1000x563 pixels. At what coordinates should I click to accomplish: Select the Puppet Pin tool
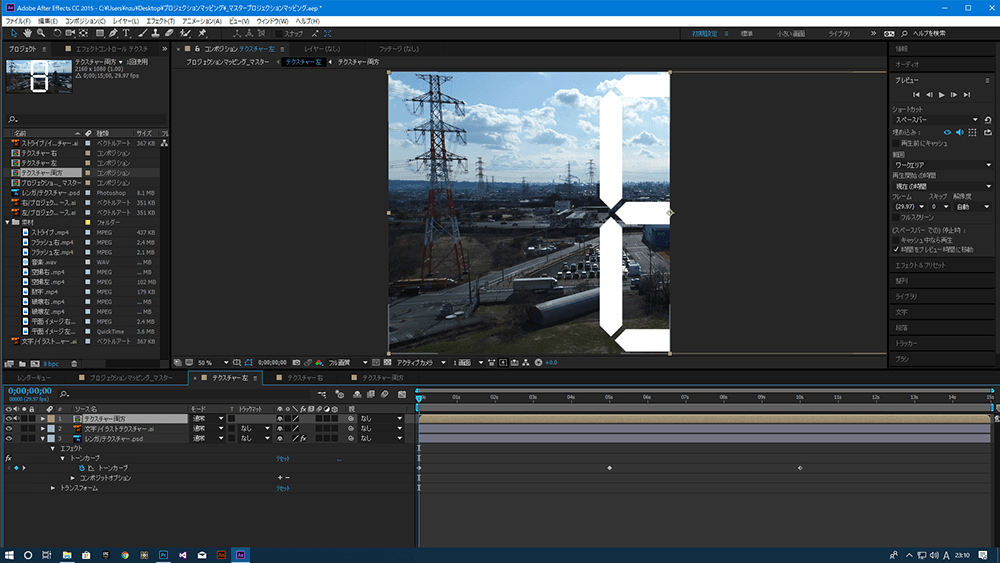(203, 33)
